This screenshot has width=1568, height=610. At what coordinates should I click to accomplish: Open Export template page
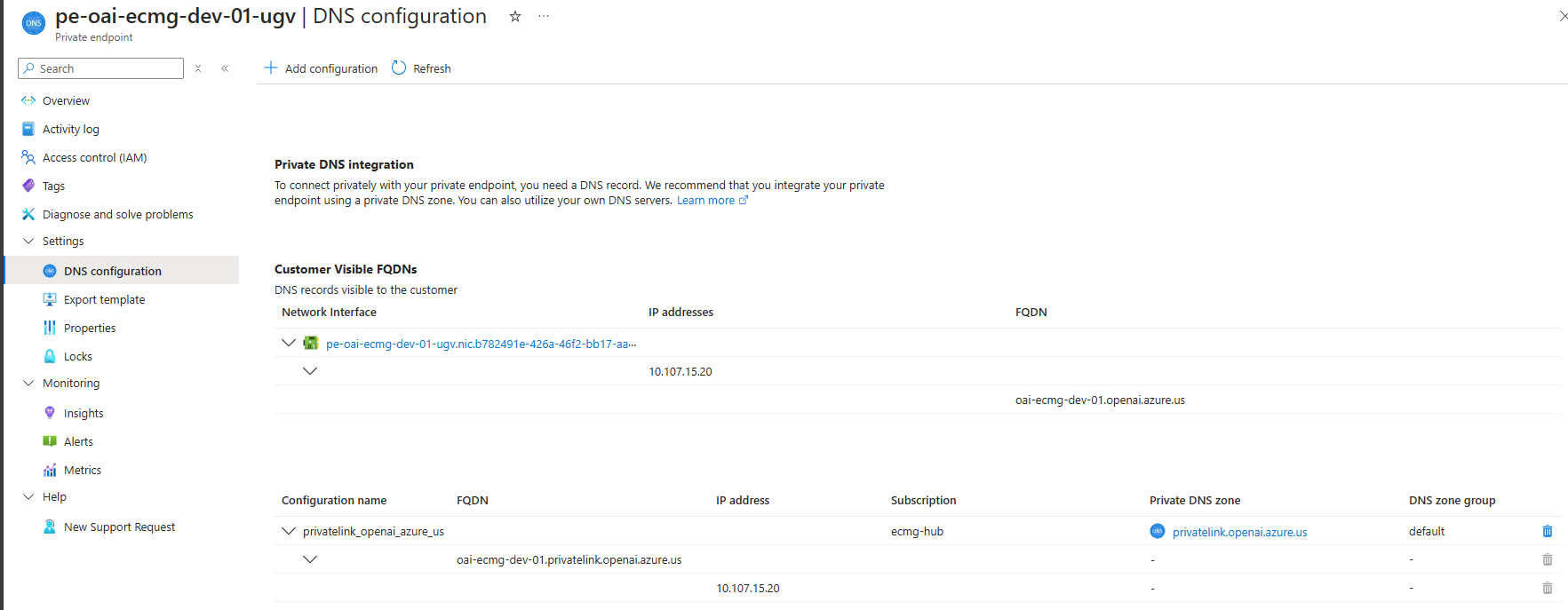coord(104,299)
